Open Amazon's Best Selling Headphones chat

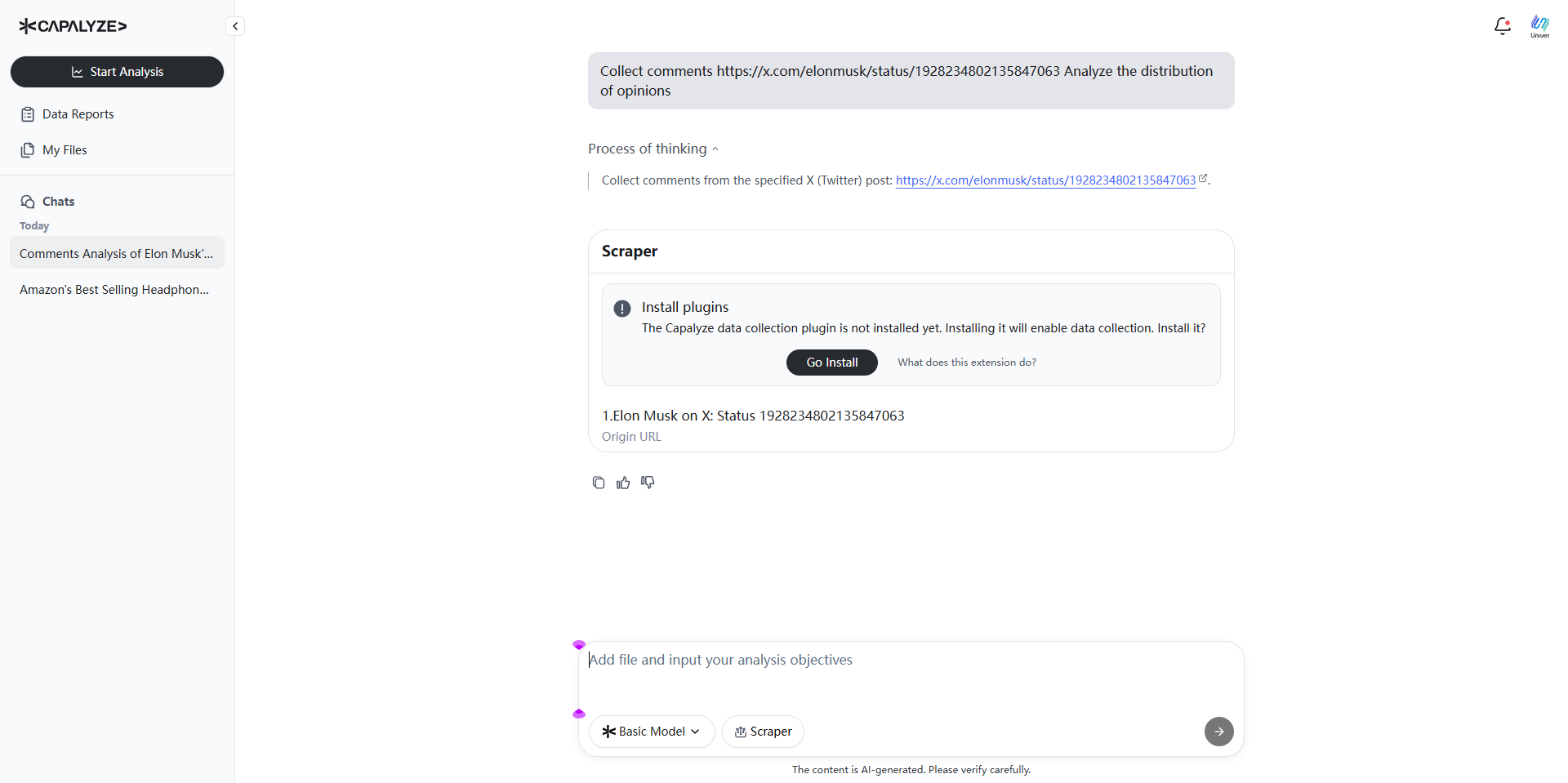click(117, 289)
